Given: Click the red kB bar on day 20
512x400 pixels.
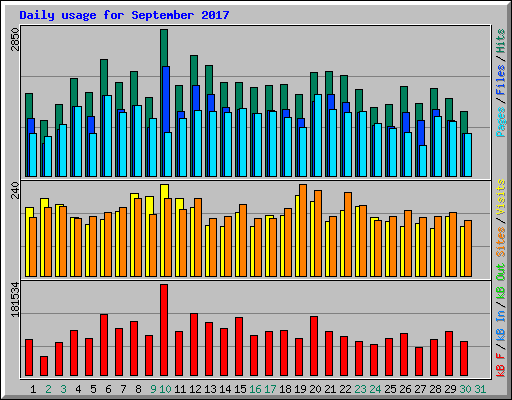Looking at the screenshot, I should point(314,346).
